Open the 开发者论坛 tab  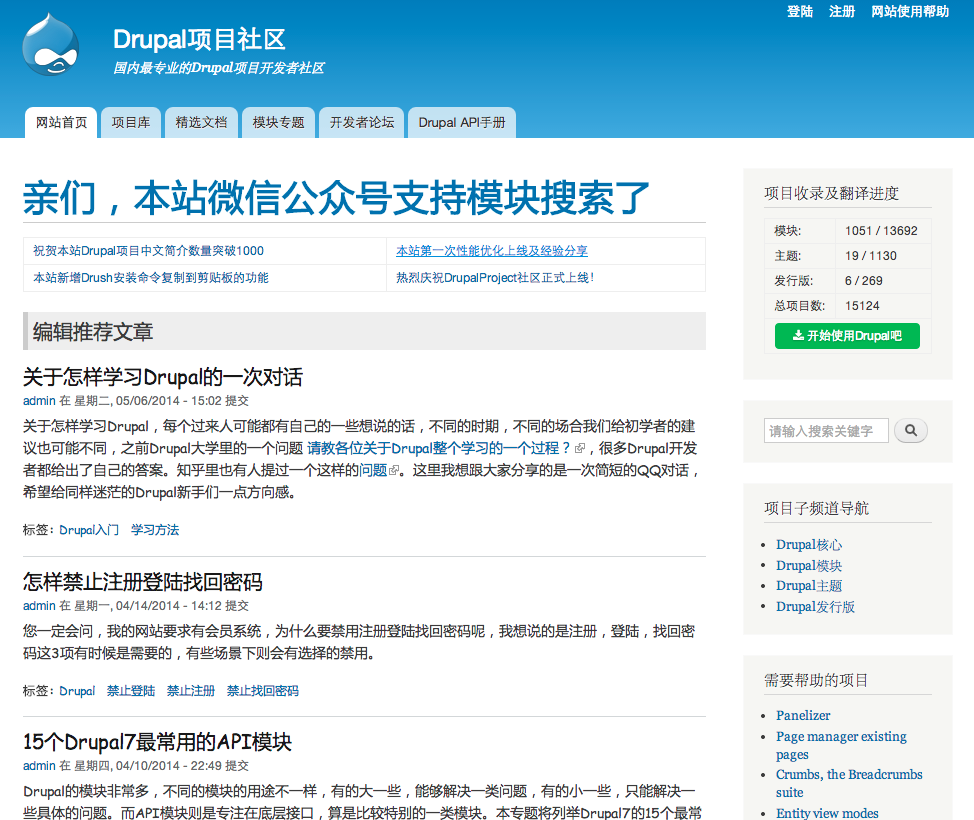click(x=362, y=122)
